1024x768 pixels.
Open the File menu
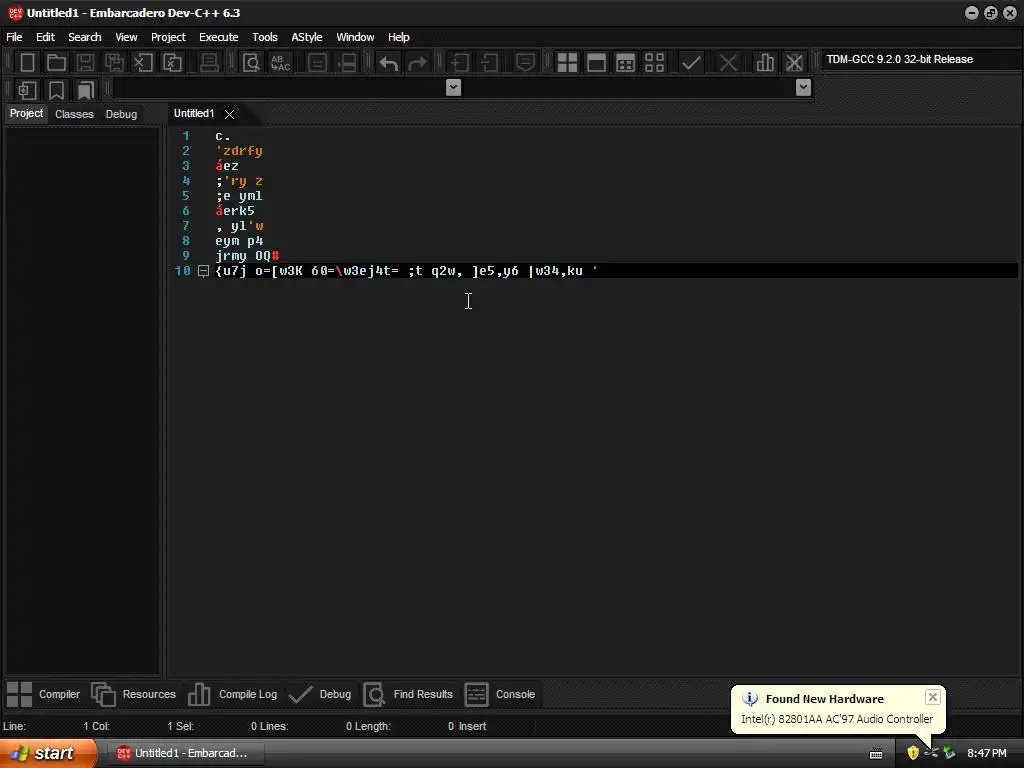coord(14,37)
